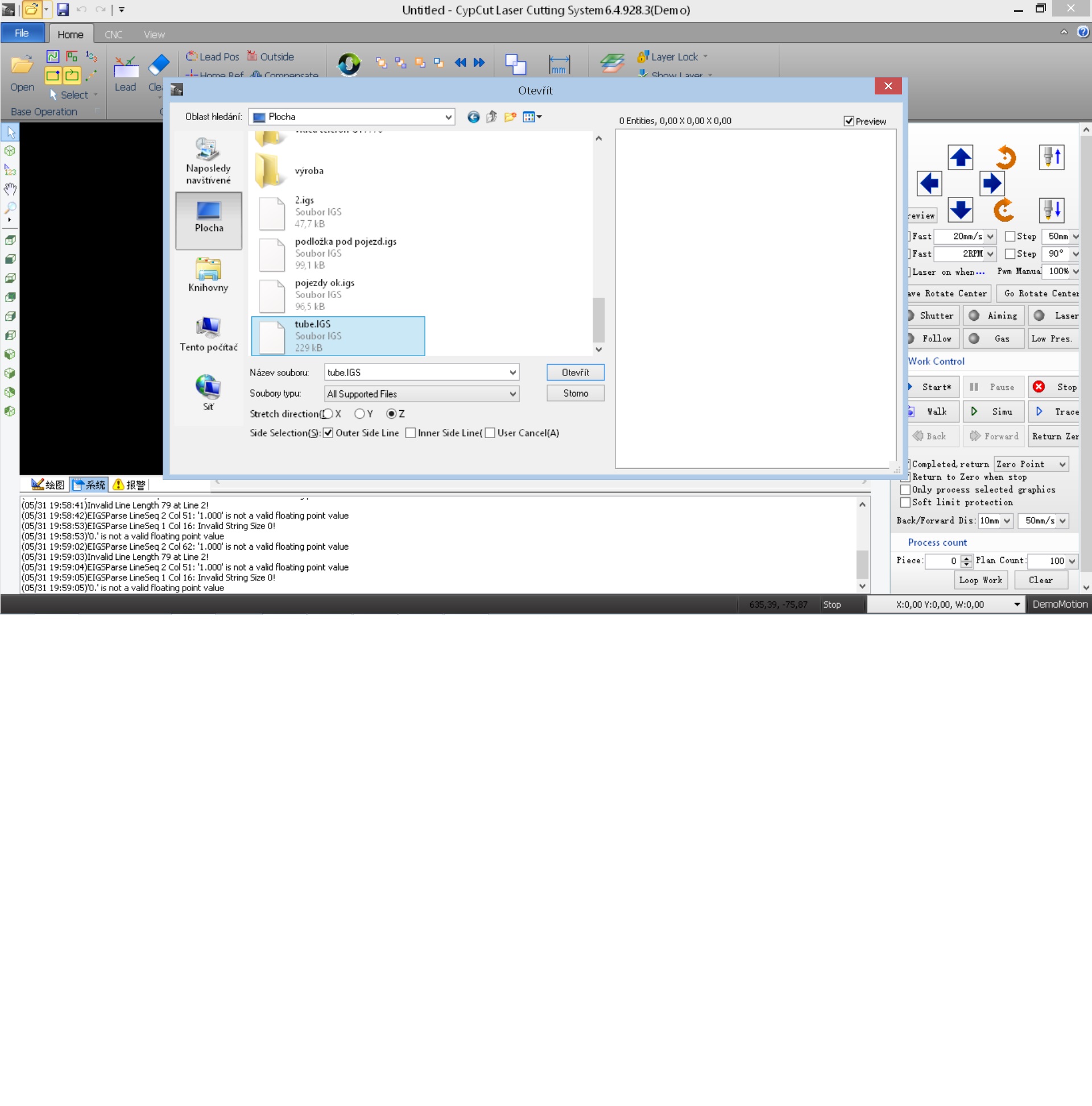Select the Síť network shortcut
The image size is (1092, 1106).
[x=208, y=394]
